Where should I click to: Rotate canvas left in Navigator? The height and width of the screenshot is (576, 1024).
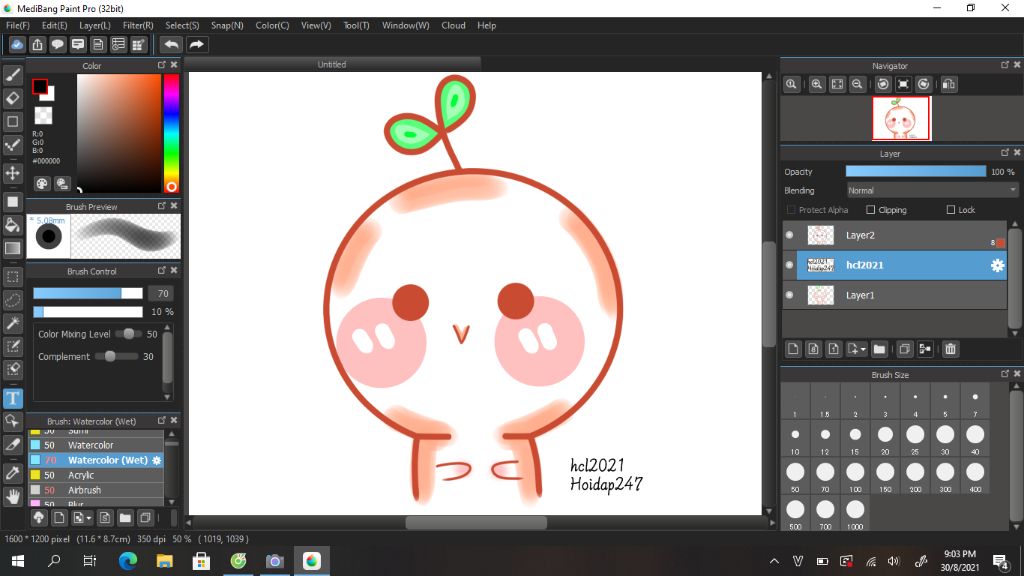(x=883, y=84)
